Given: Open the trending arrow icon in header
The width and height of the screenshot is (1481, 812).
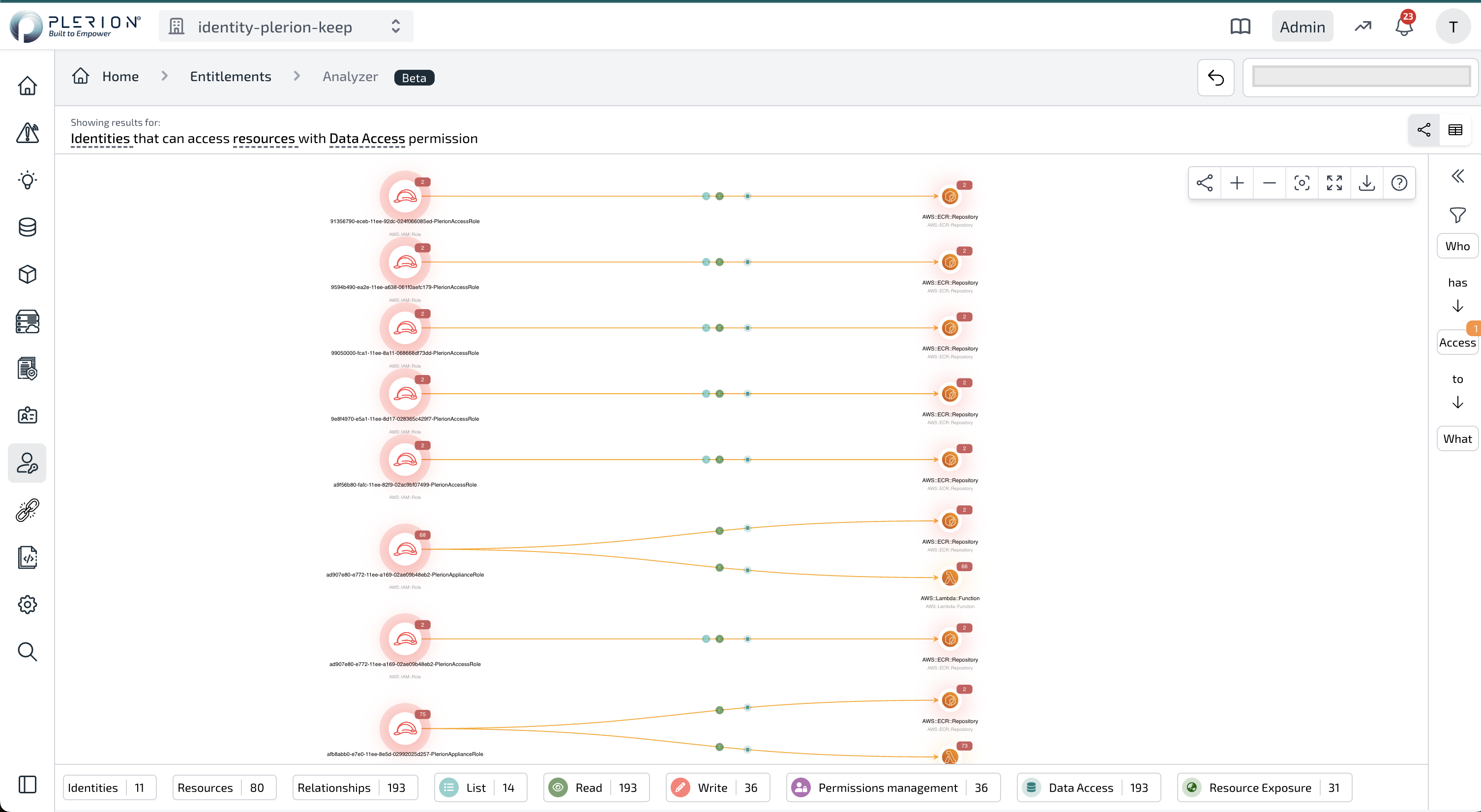Looking at the screenshot, I should [1363, 27].
